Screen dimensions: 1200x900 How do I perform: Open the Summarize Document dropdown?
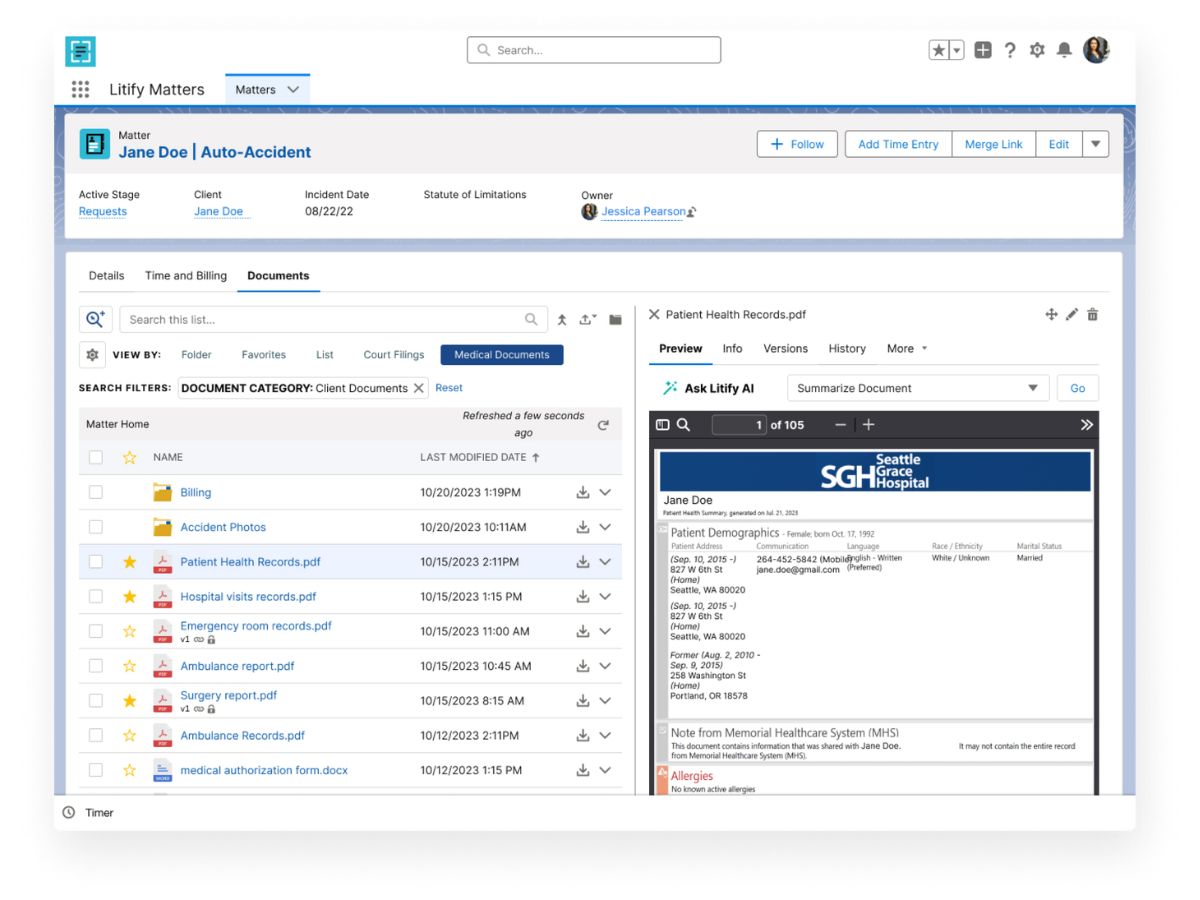[917, 388]
